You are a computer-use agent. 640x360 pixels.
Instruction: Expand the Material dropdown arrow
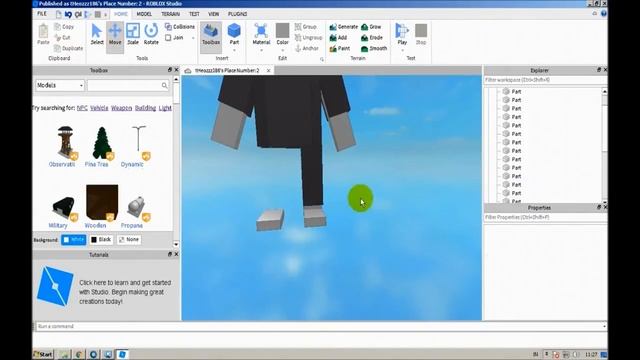pyautogui.click(x=261, y=50)
